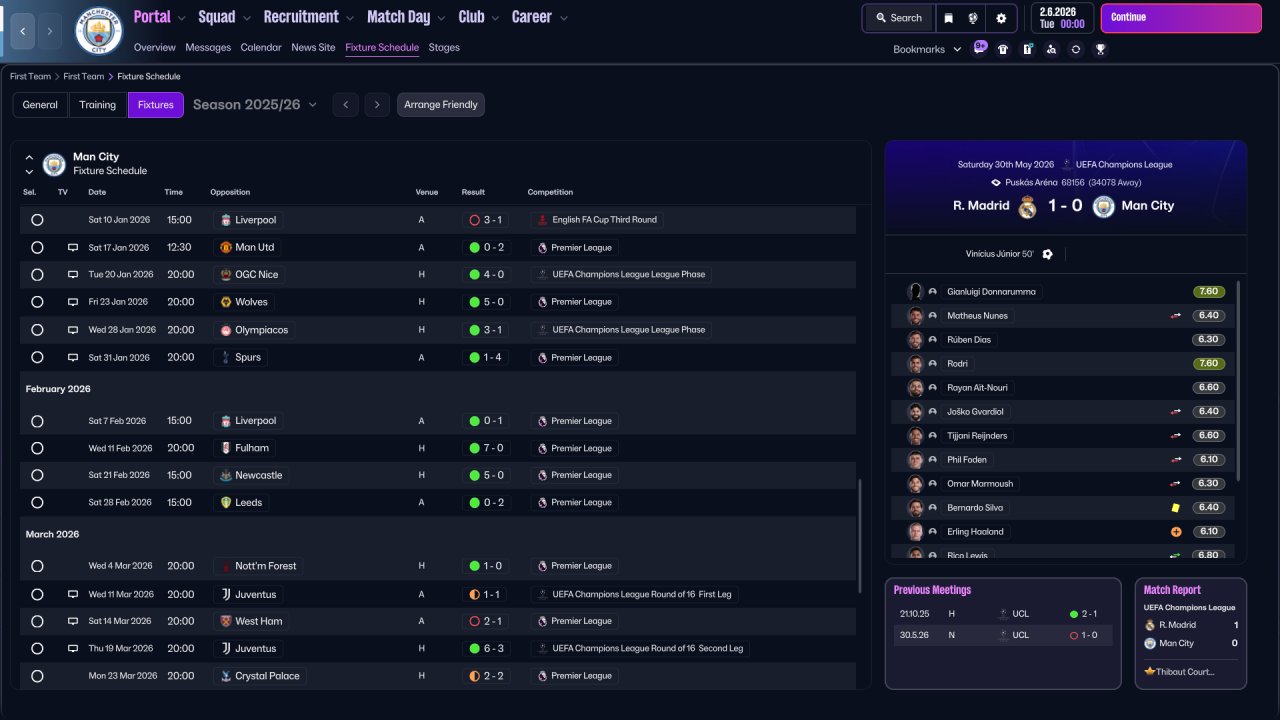Open the world globe icon in top bar

coord(973,18)
